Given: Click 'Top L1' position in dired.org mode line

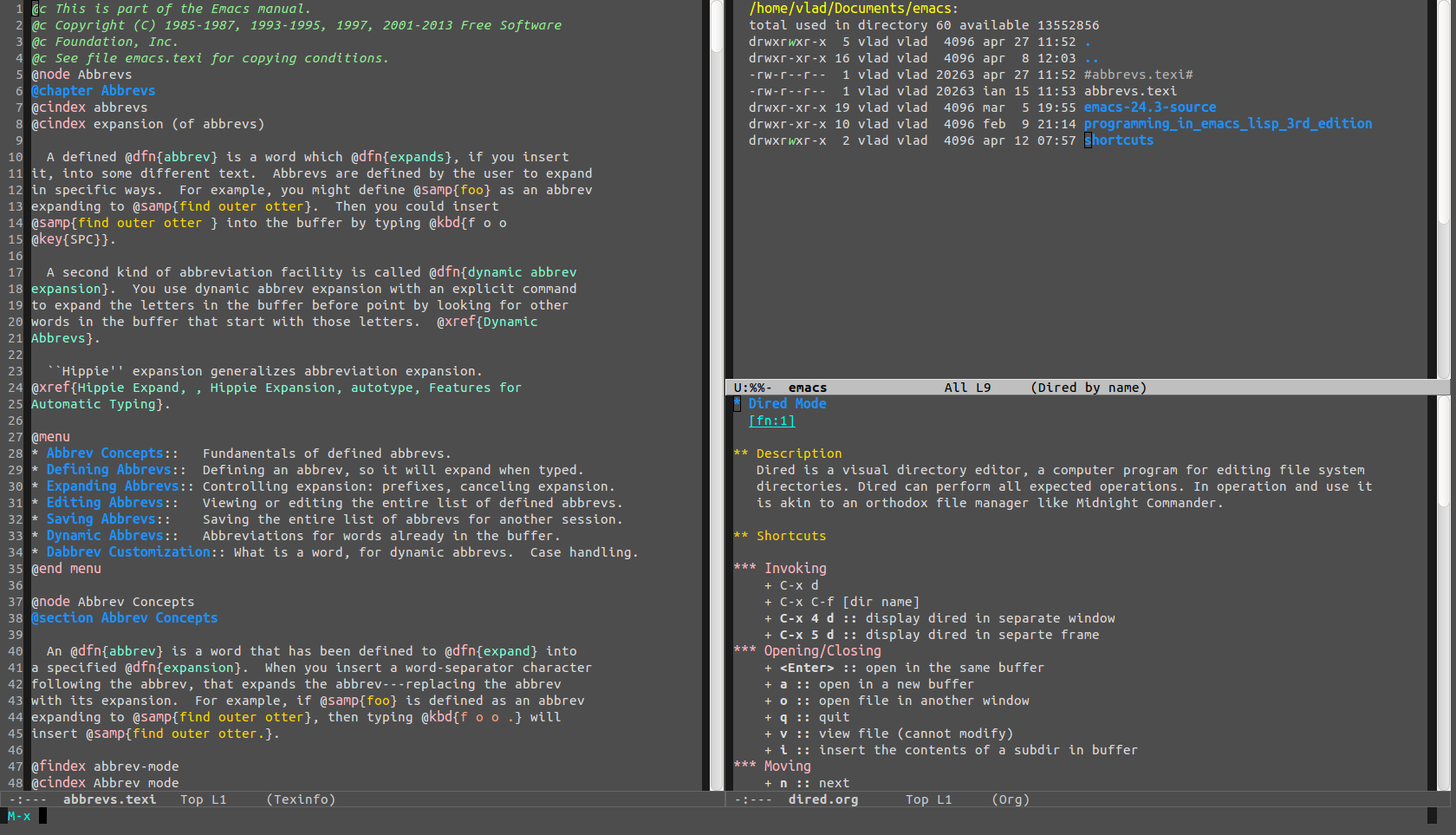Looking at the screenshot, I should [928, 799].
